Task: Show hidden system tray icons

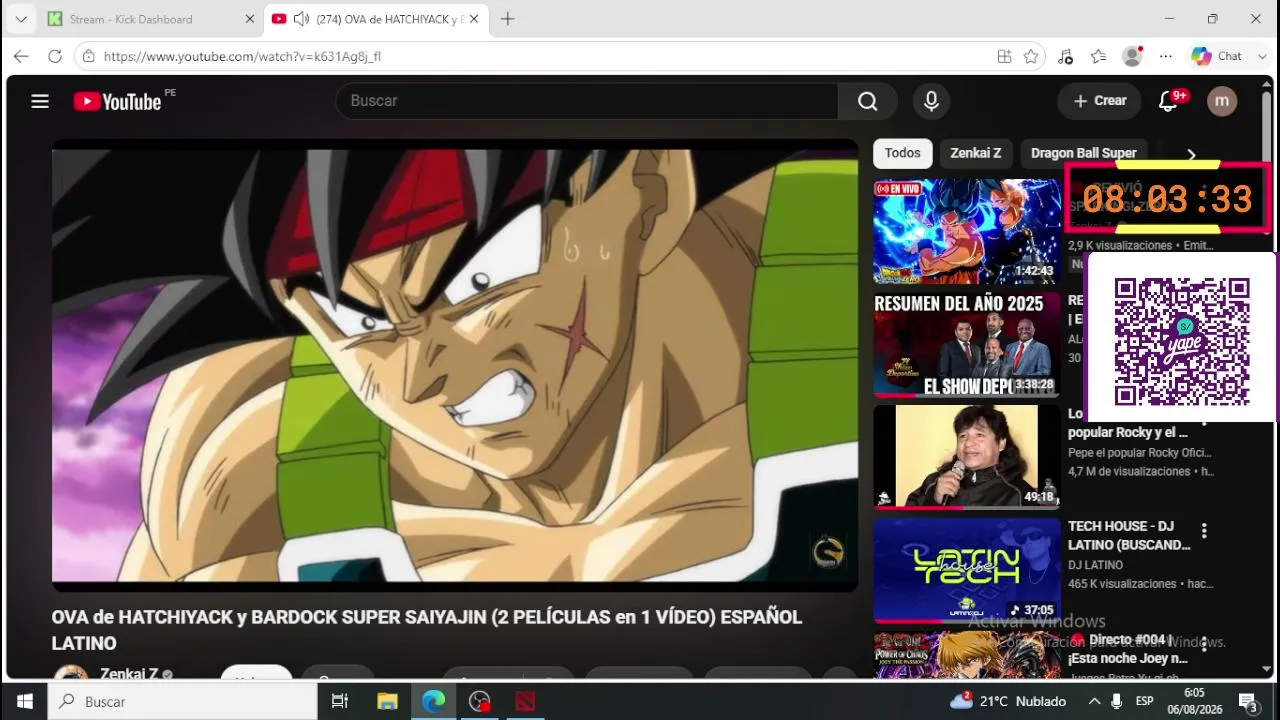Action: [1094, 702]
